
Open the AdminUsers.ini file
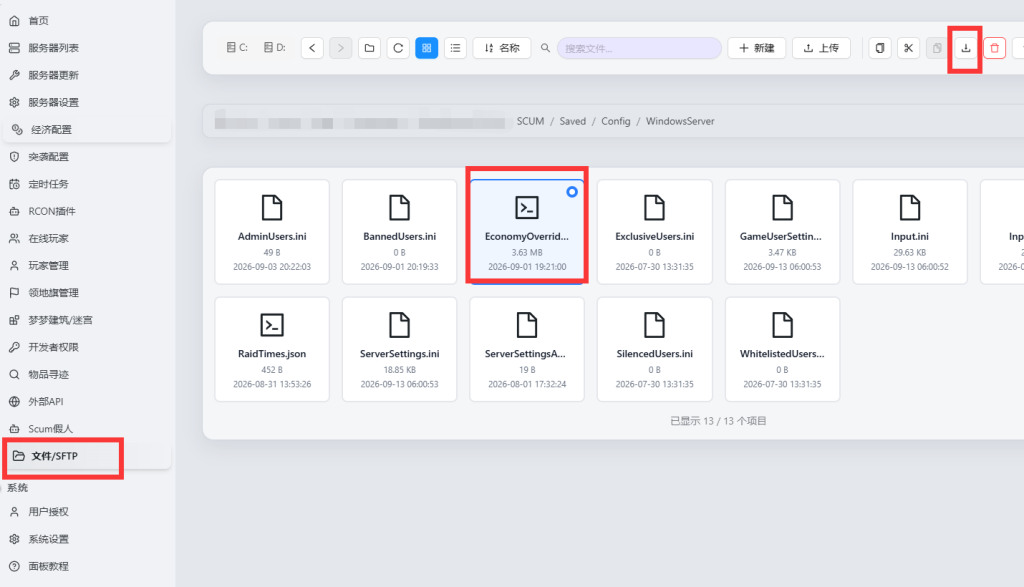click(272, 232)
